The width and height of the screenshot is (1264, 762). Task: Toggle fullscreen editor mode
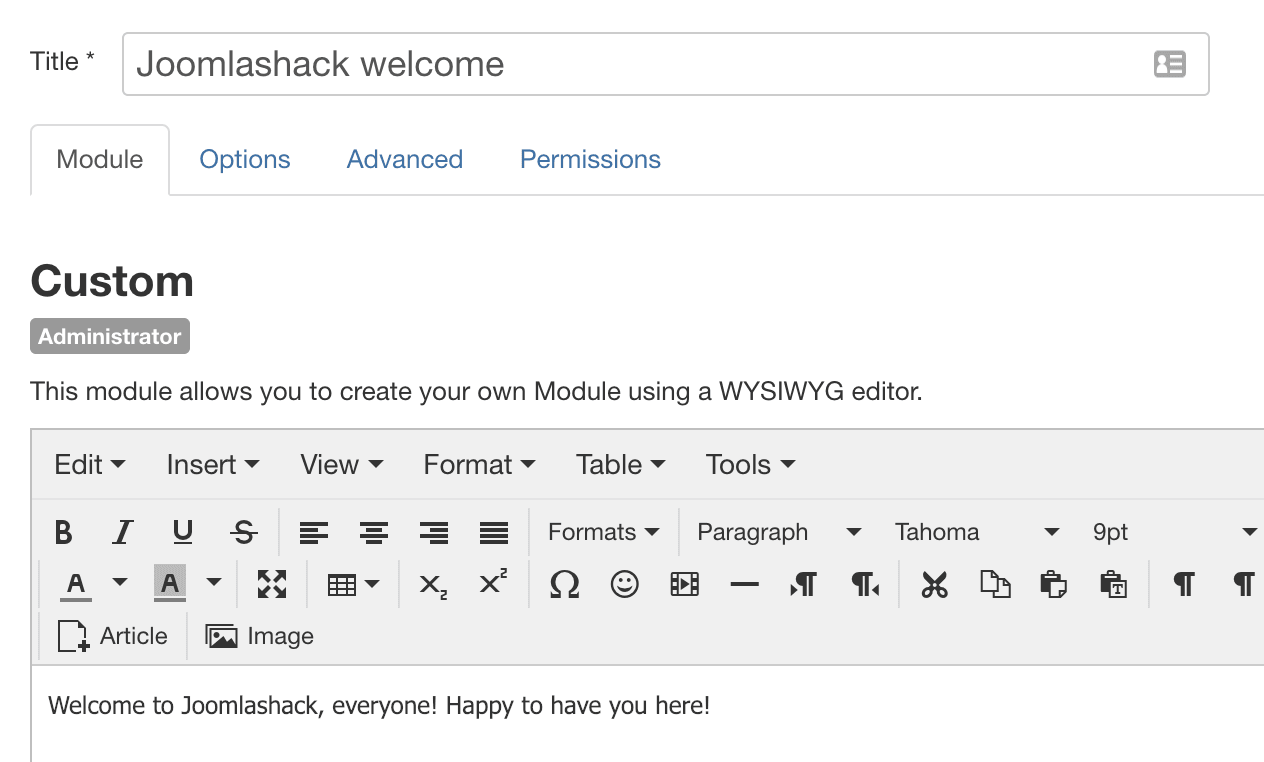(272, 584)
